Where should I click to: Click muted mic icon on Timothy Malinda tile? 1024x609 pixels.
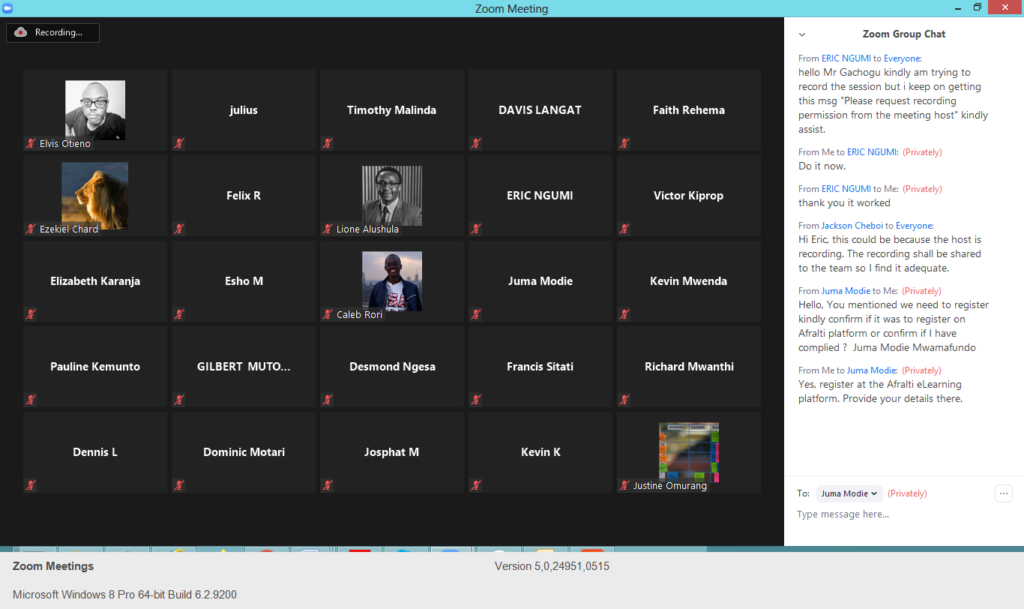(x=328, y=143)
